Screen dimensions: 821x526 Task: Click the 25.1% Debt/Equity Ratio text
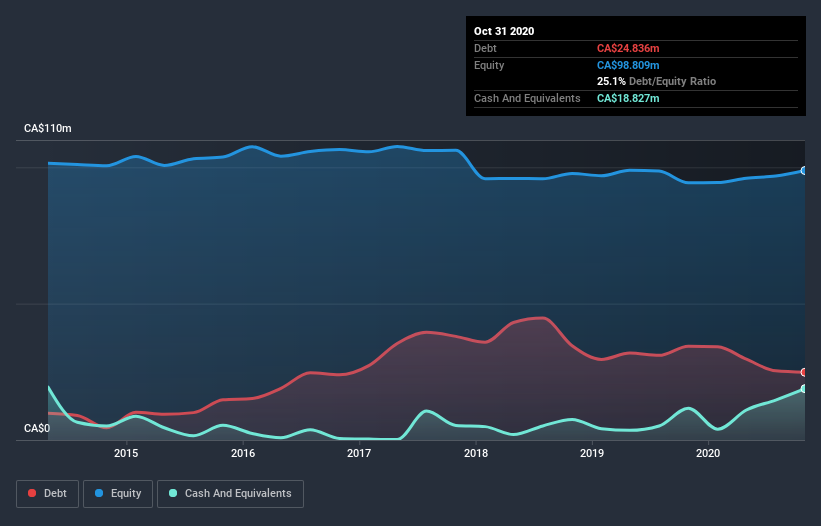(x=657, y=81)
